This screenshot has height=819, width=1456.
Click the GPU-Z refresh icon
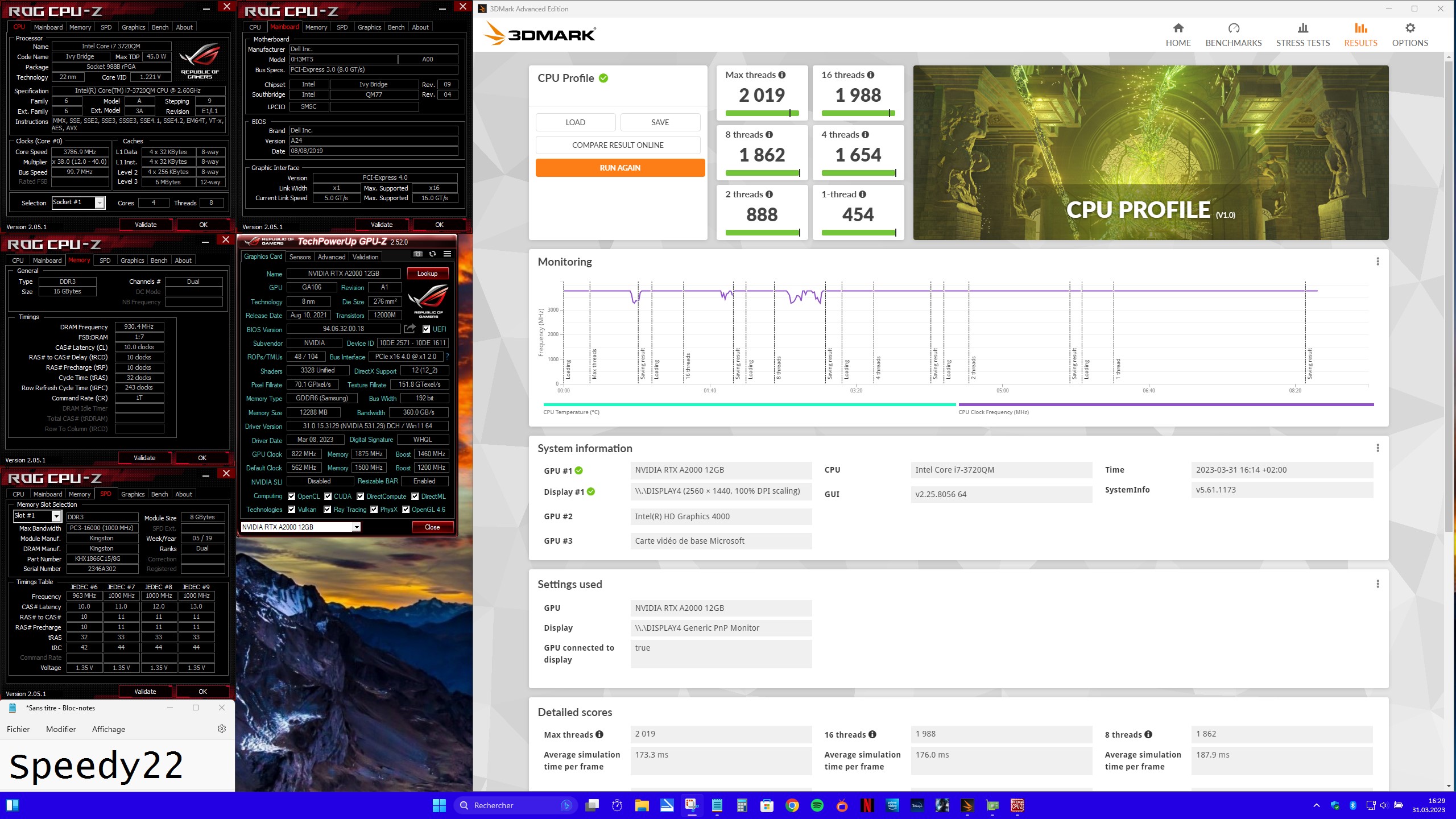(x=432, y=254)
